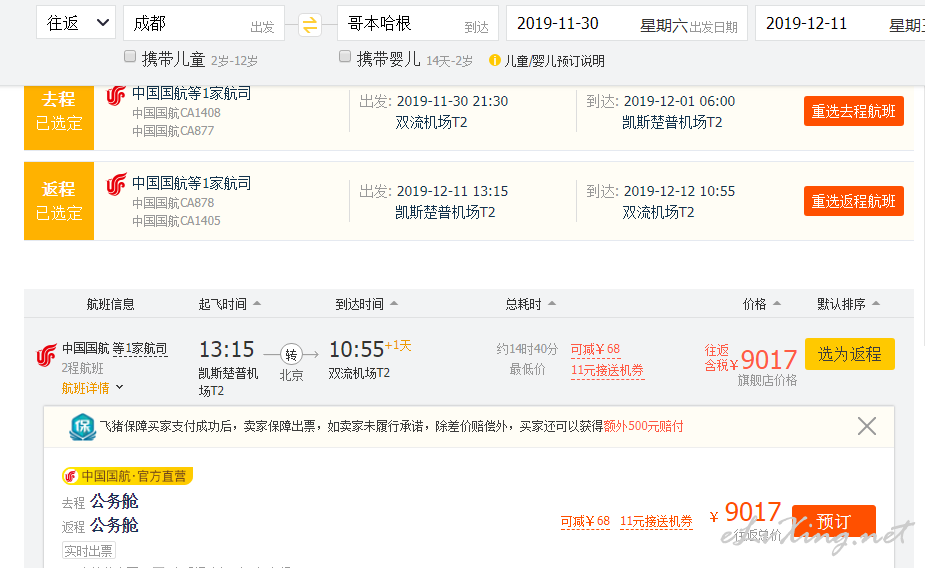Check the 携带儿童 checkbox
The height and width of the screenshot is (568, 925).
click(x=130, y=57)
